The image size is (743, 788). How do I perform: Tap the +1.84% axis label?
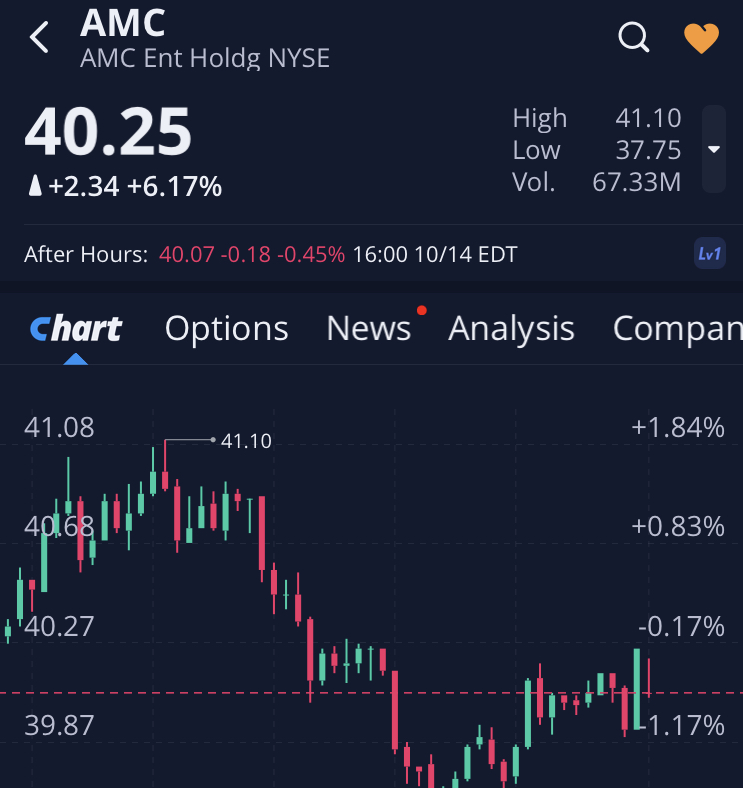[677, 428]
